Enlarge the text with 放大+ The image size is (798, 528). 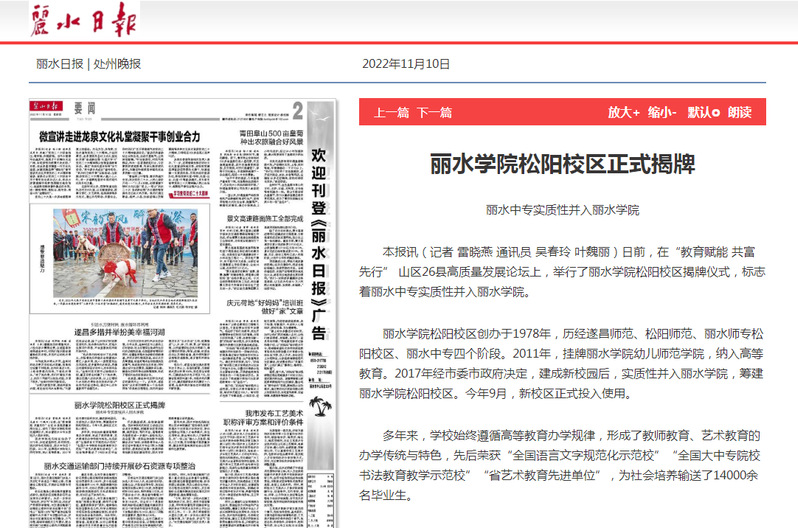pyautogui.click(x=623, y=112)
